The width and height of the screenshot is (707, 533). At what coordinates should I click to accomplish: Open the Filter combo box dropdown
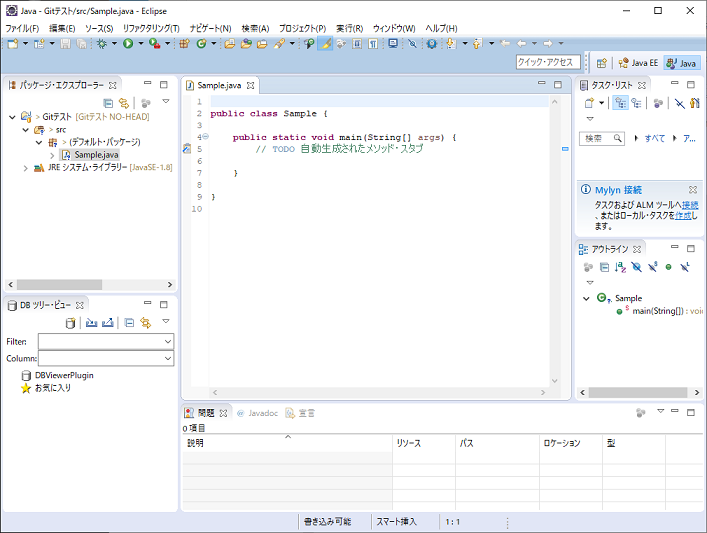(167, 341)
